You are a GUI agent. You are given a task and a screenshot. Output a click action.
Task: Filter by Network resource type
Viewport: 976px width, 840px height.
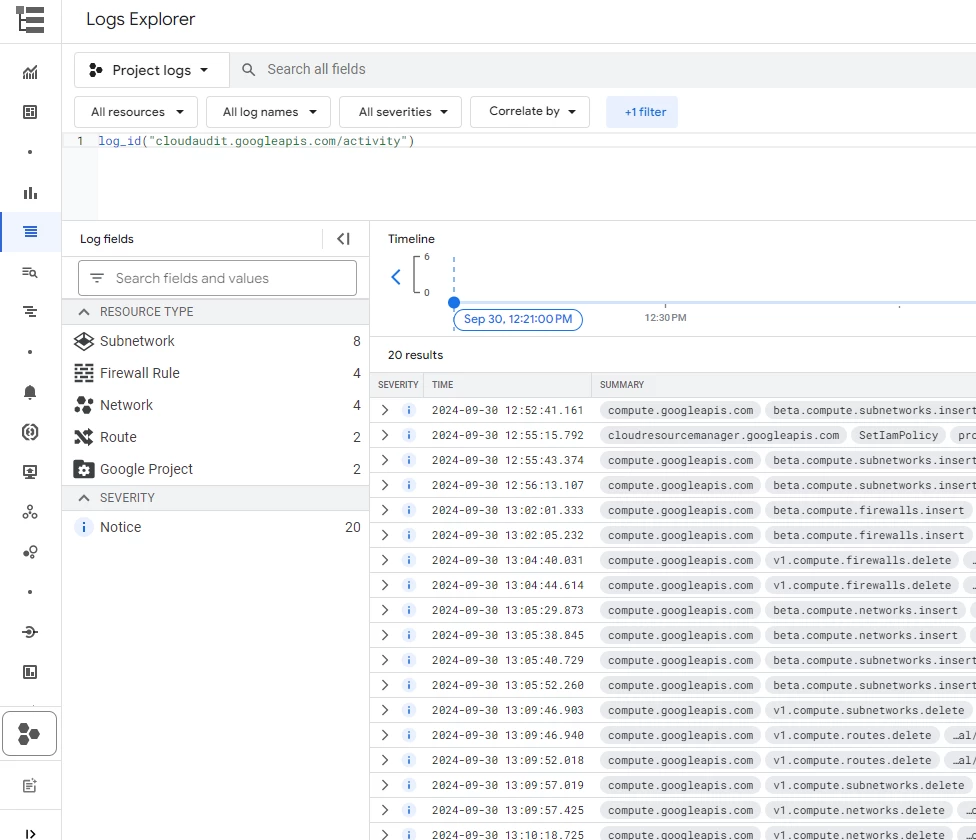(x=215, y=405)
